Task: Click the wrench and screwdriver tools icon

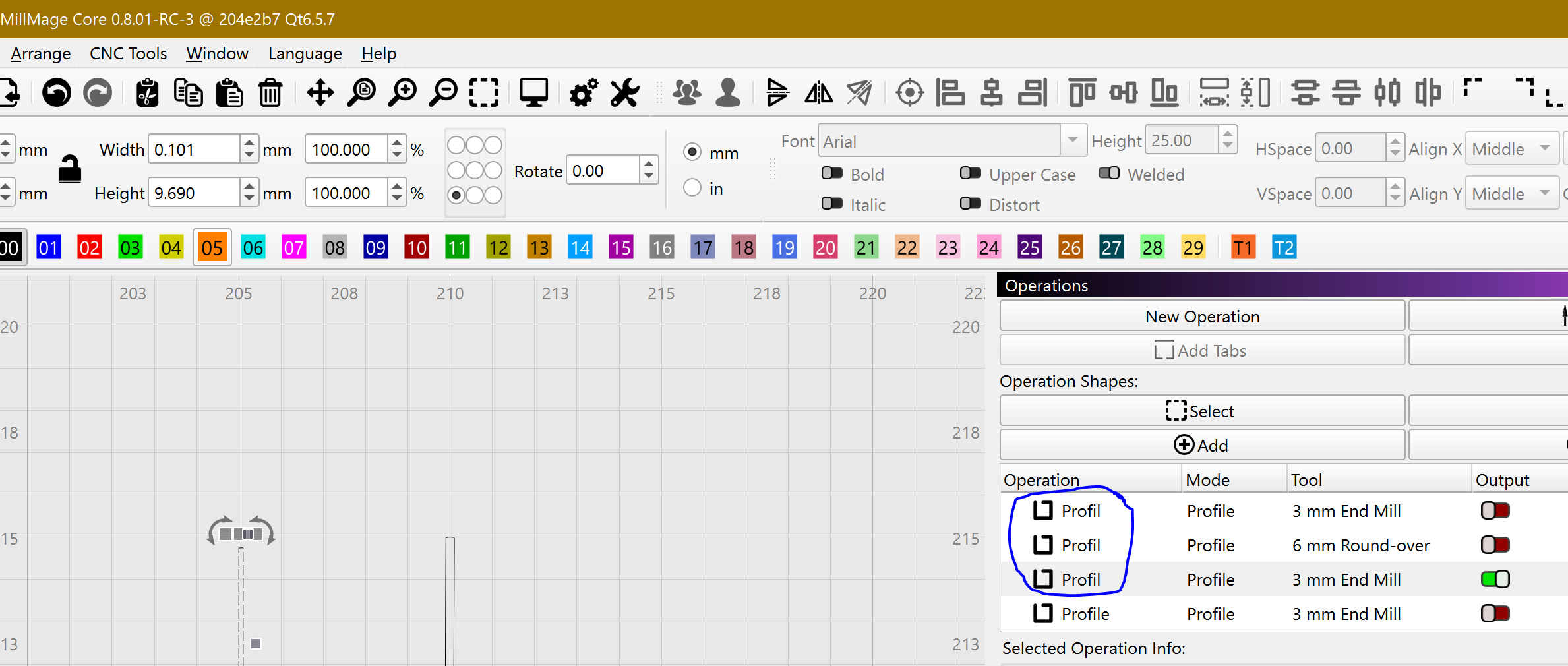Action: [624, 92]
